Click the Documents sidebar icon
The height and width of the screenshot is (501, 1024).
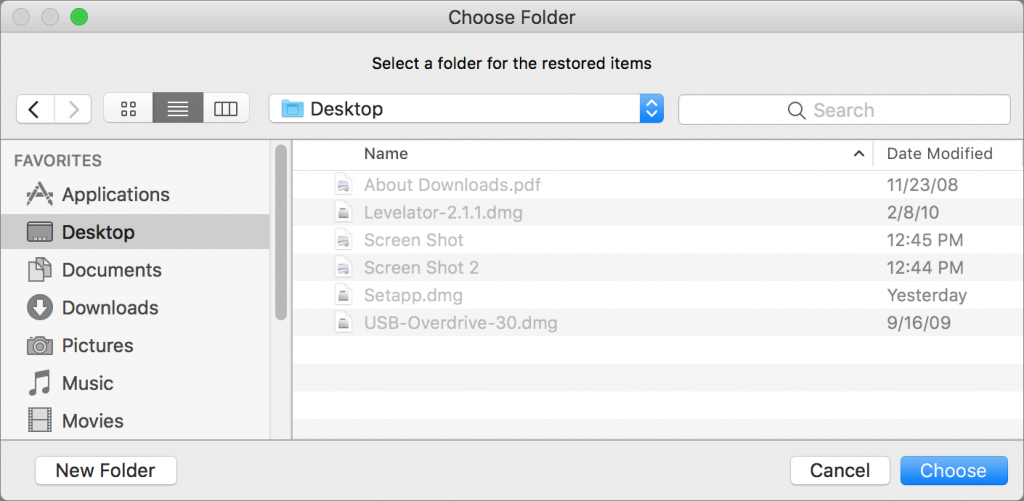(x=39, y=270)
